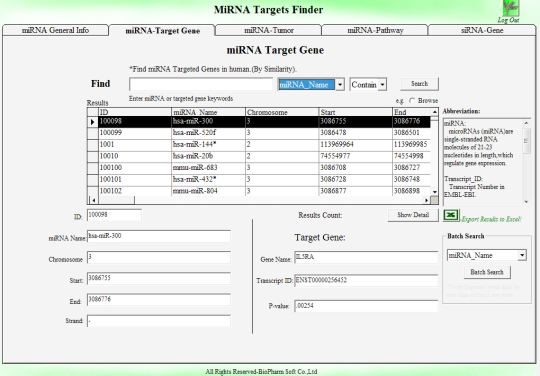Click results table vertical scroll down arrow
540x376 pixels.
435,192
